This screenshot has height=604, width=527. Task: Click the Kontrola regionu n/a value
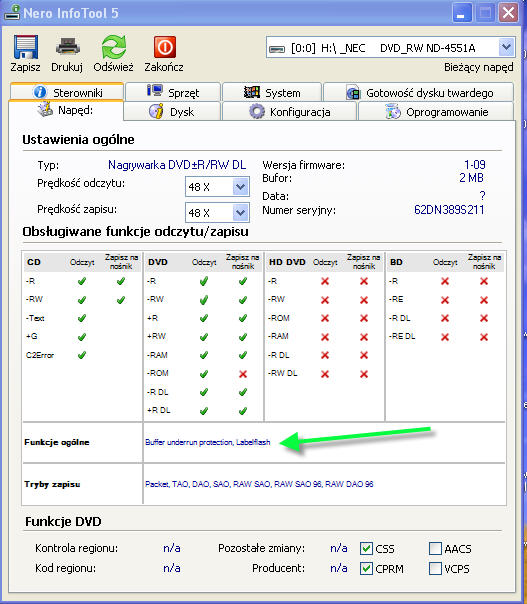point(172,548)
